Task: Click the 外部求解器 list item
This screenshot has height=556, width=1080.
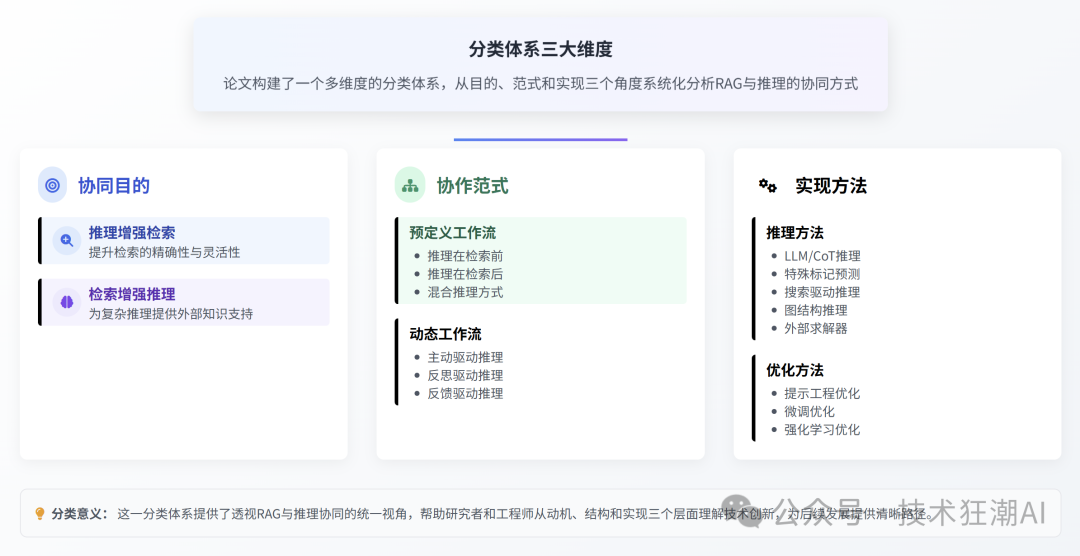Action: coord(816,328)
